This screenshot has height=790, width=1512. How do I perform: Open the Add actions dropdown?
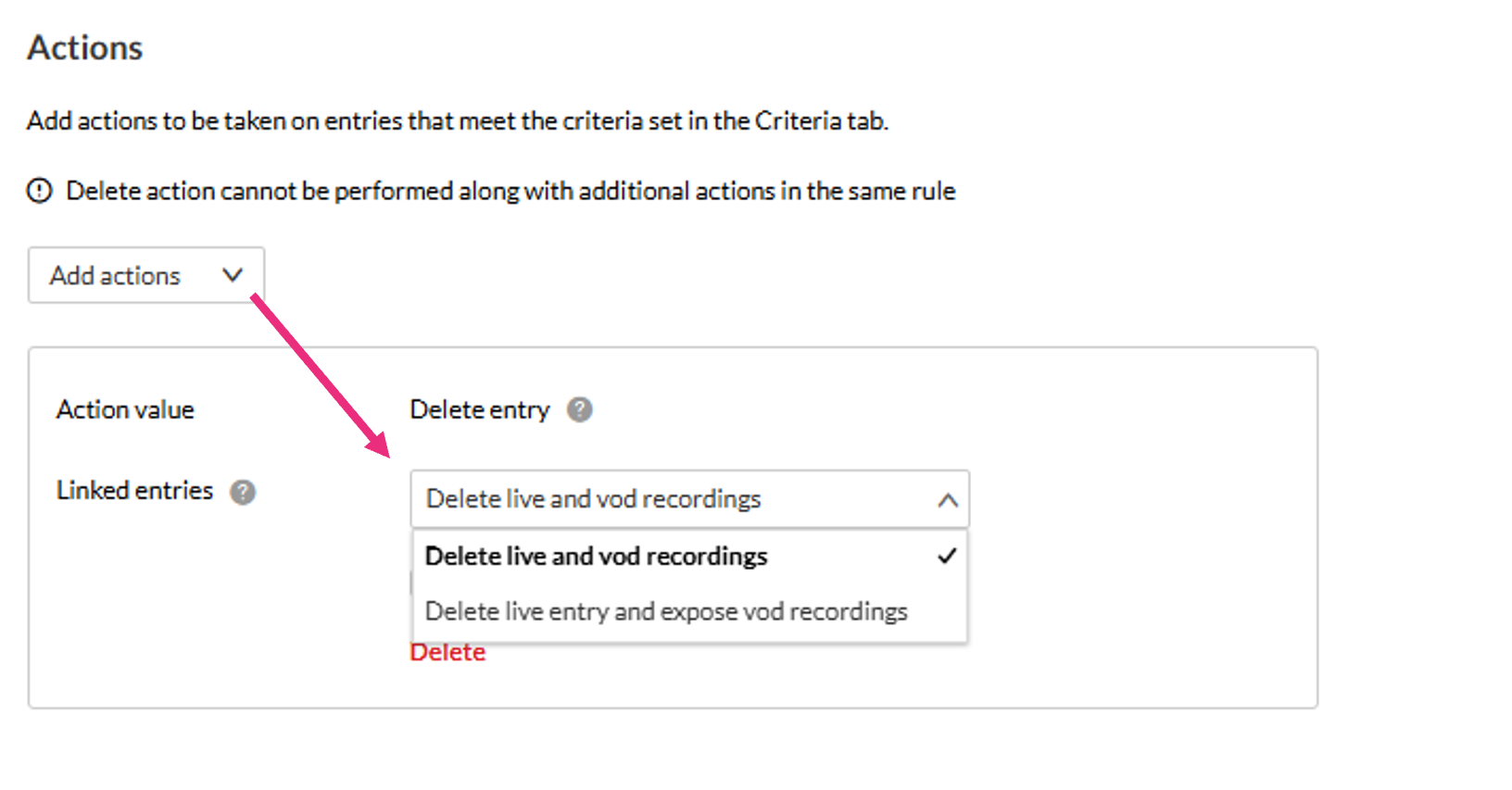pos(145,275)
